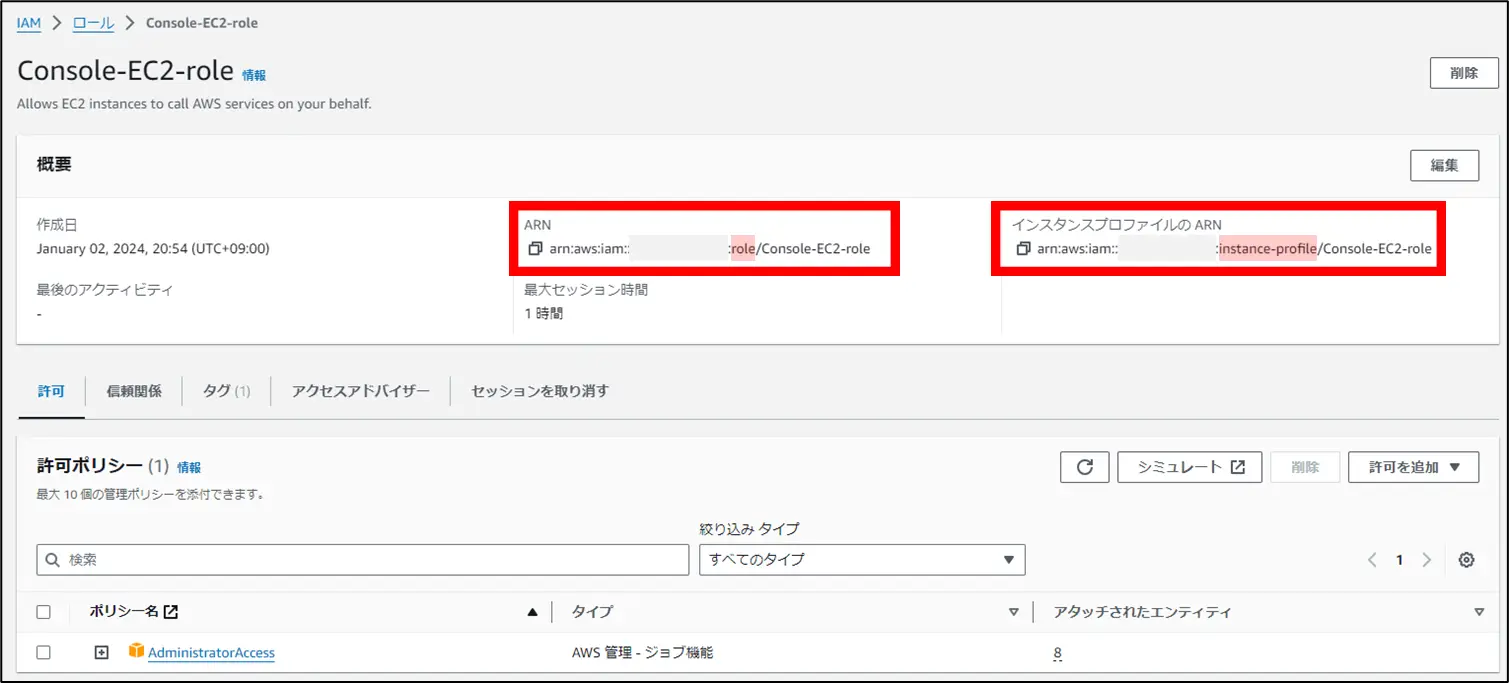This screenshot has width=1509, height=683.
Task: Click the greyed 削除 button in 許可ポリシー
Action: pos(1305,467)
